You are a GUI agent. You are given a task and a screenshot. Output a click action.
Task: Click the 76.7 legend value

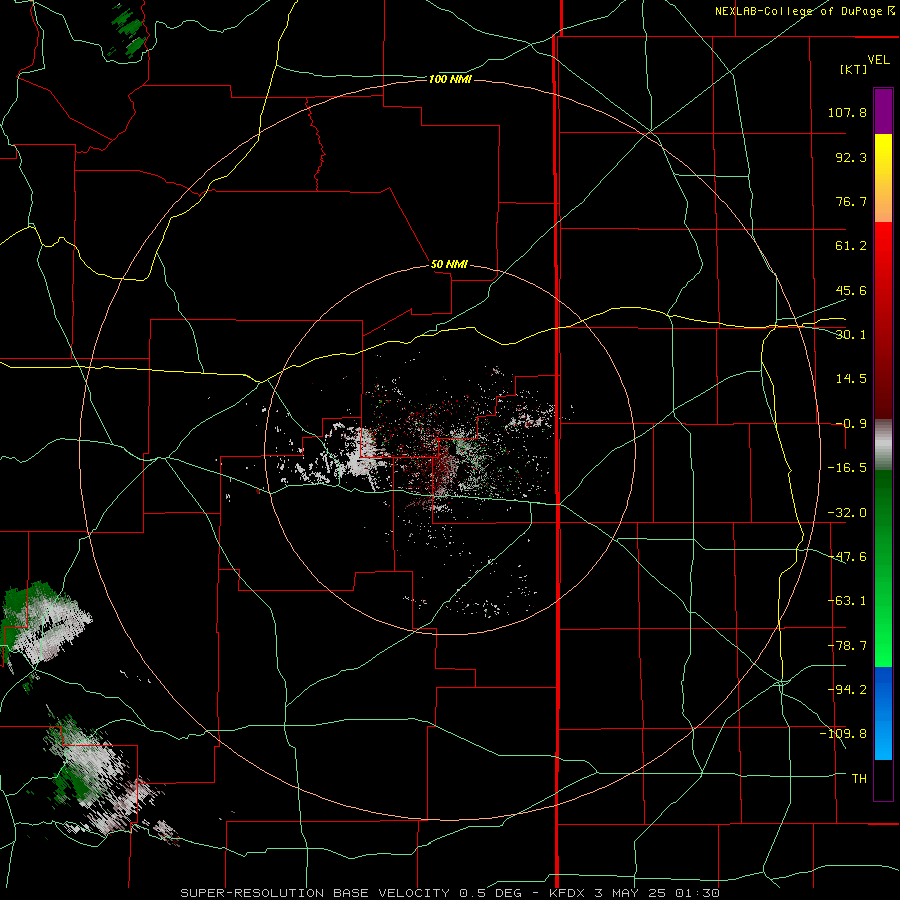(x=851, y=201)
